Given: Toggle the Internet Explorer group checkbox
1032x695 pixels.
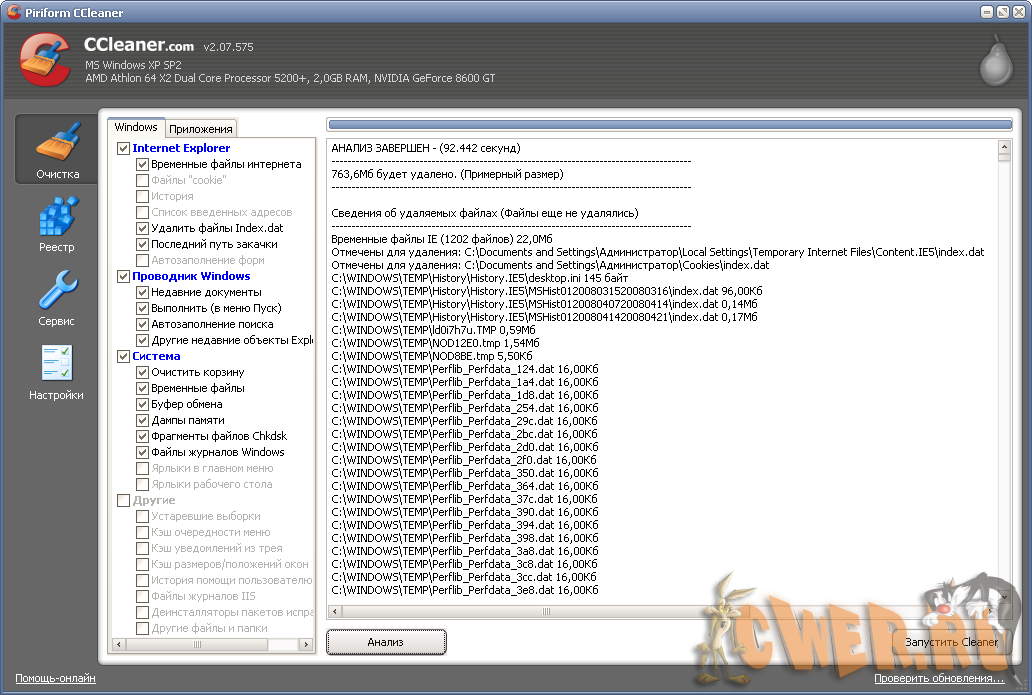Looking at the screenshot, I should click(123, 148).
